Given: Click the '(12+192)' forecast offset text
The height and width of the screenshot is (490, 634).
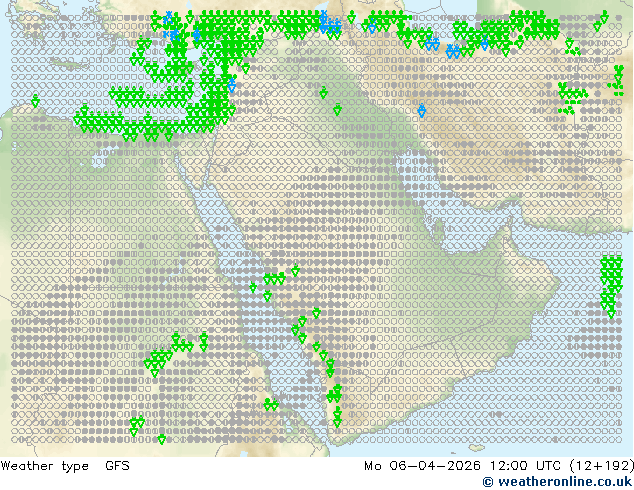Looking at the screenshot, I should [x=602, y=466].
